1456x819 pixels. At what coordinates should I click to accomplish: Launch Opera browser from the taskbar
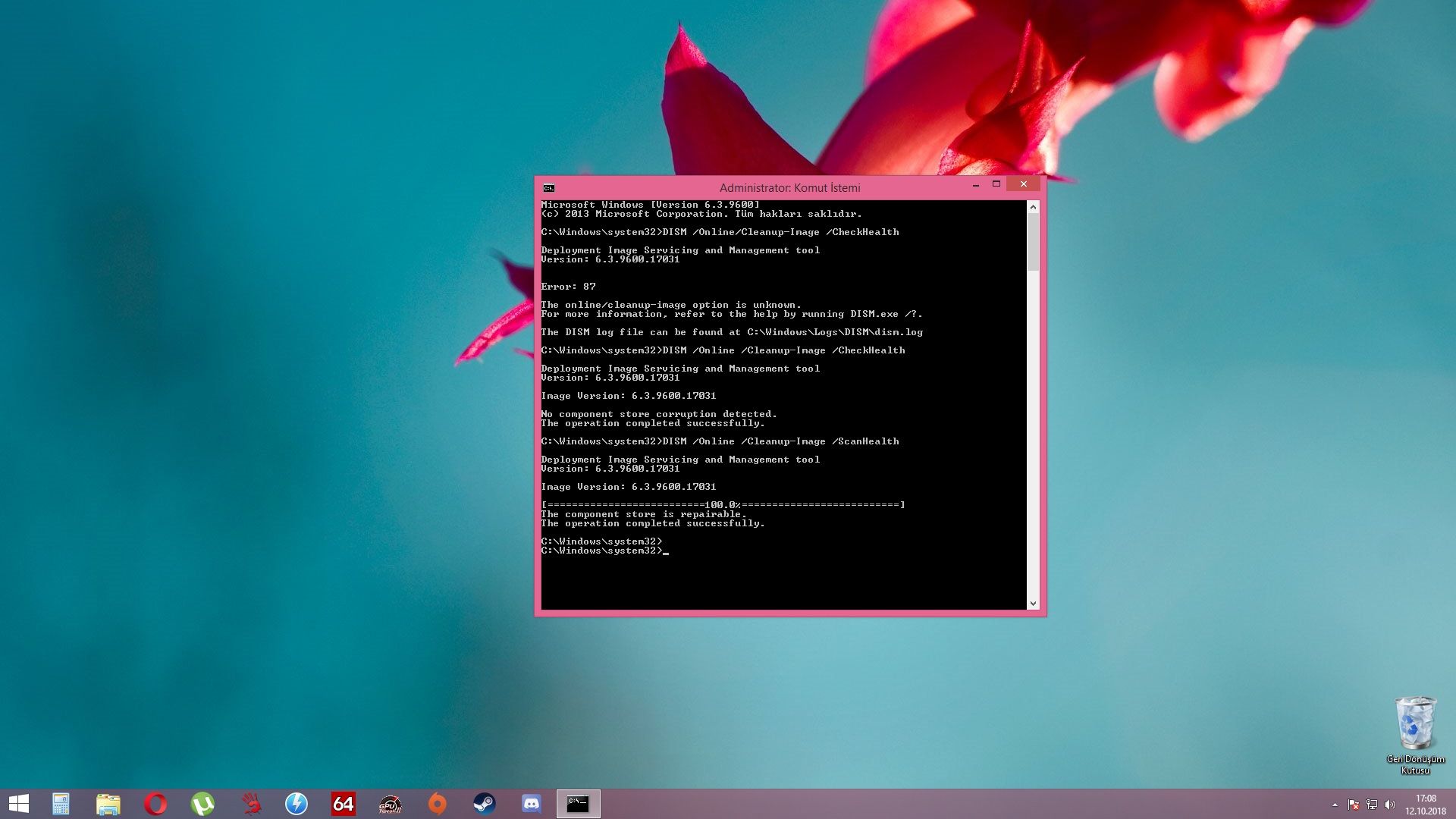pos(155,804)
